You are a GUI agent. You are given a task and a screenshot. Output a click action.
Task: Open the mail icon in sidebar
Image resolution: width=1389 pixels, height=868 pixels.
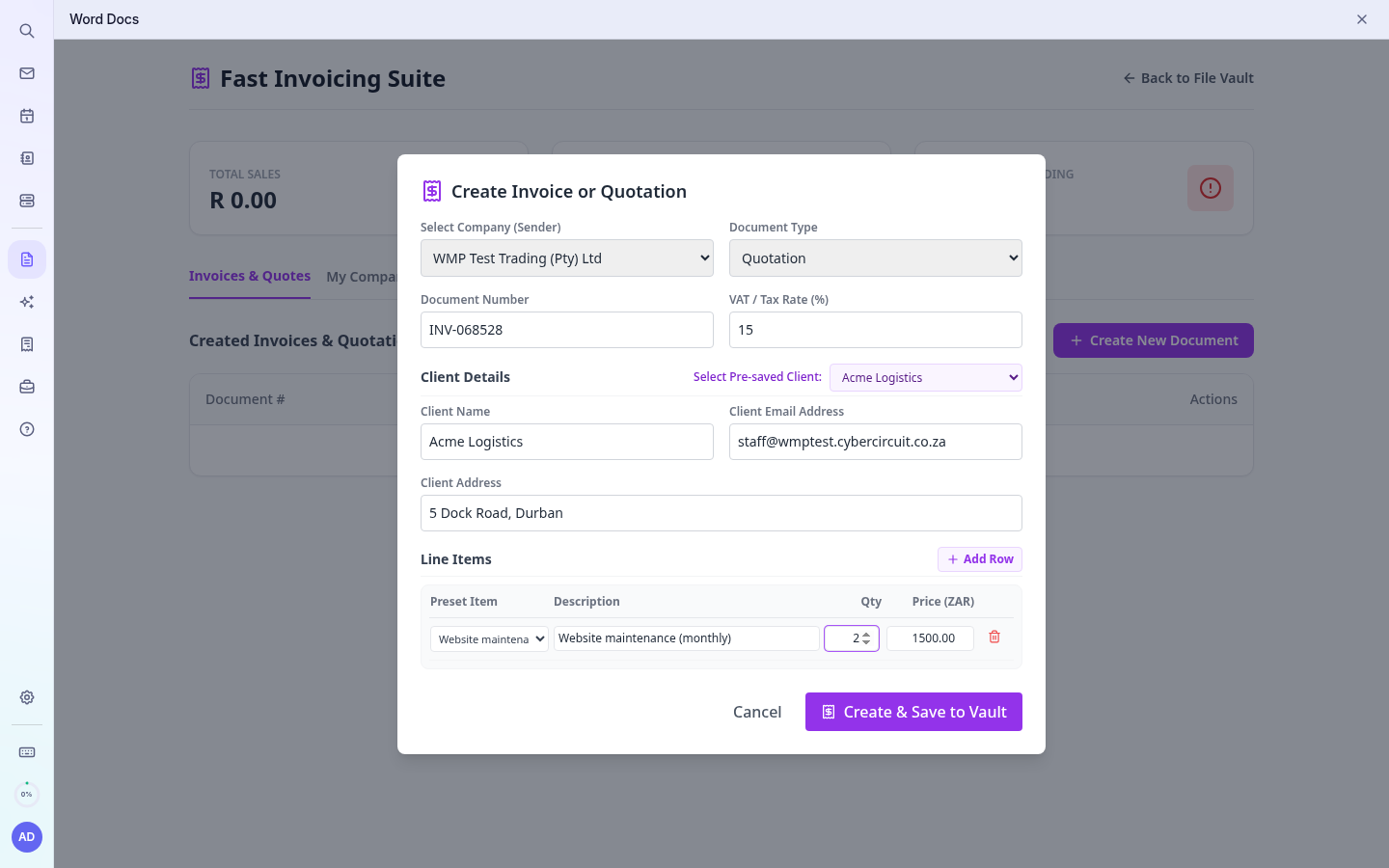(x=27, y=73)
